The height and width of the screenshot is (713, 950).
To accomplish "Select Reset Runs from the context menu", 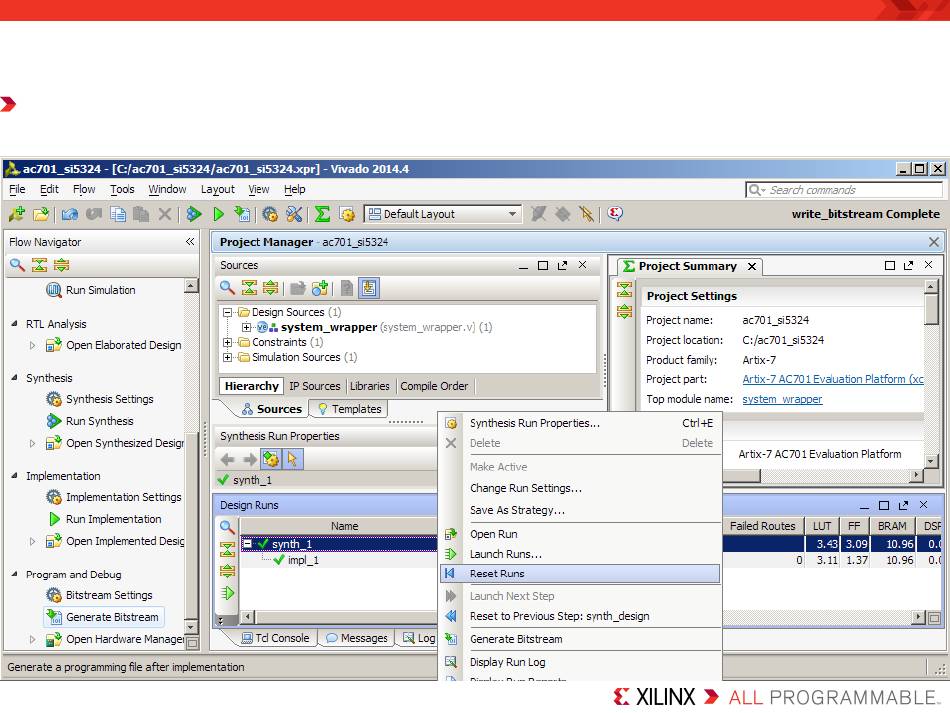I will click(x=580, y=574).
